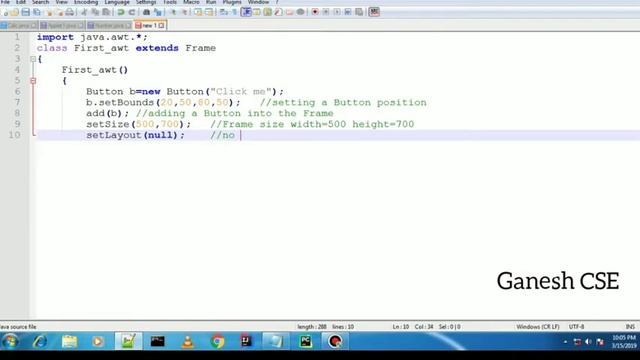
Task: Open PyCharm from the taskbar
Action: pos(305,341)
